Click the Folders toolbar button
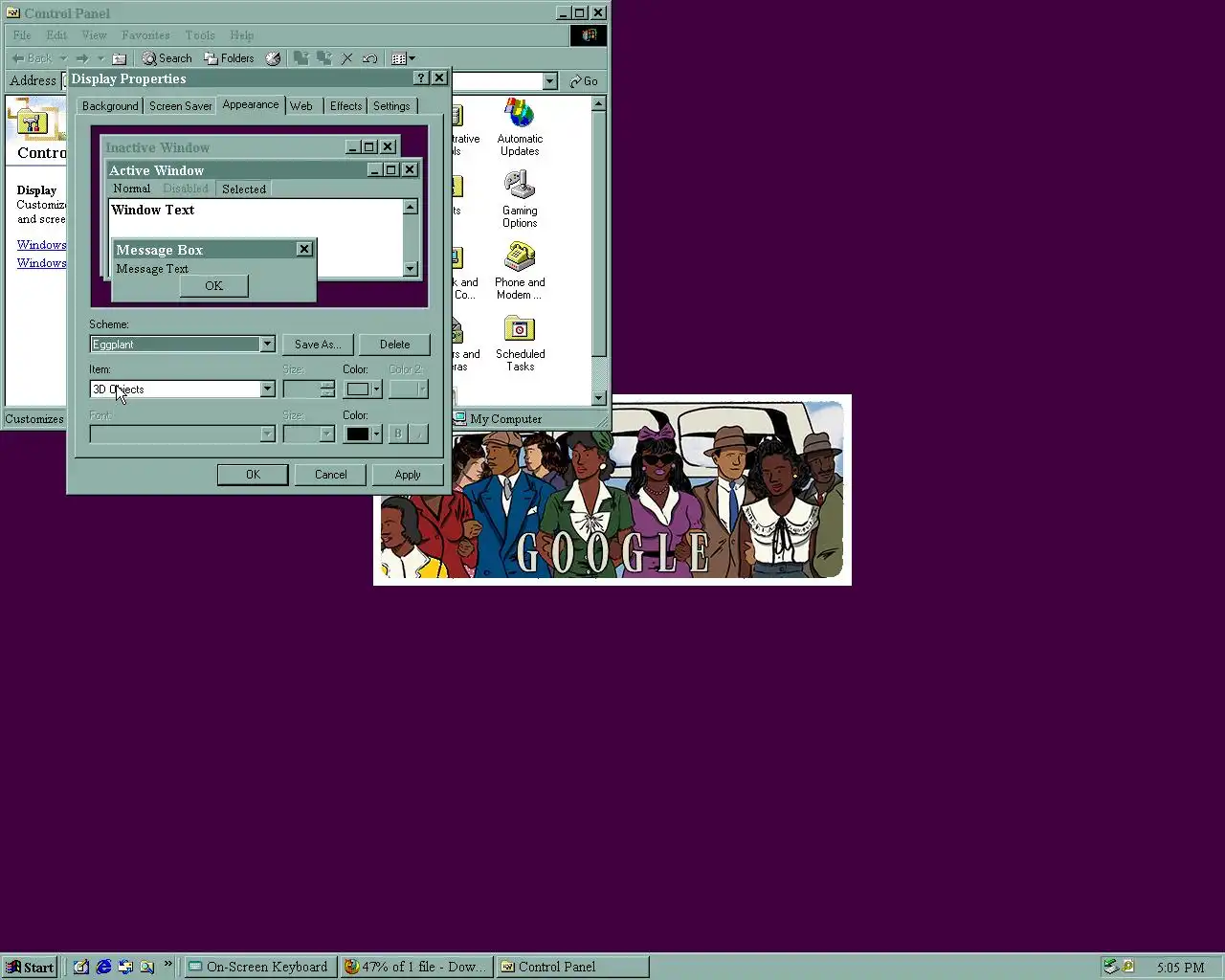This screenshot has height=980, width=1225. [x=229, y=58]
